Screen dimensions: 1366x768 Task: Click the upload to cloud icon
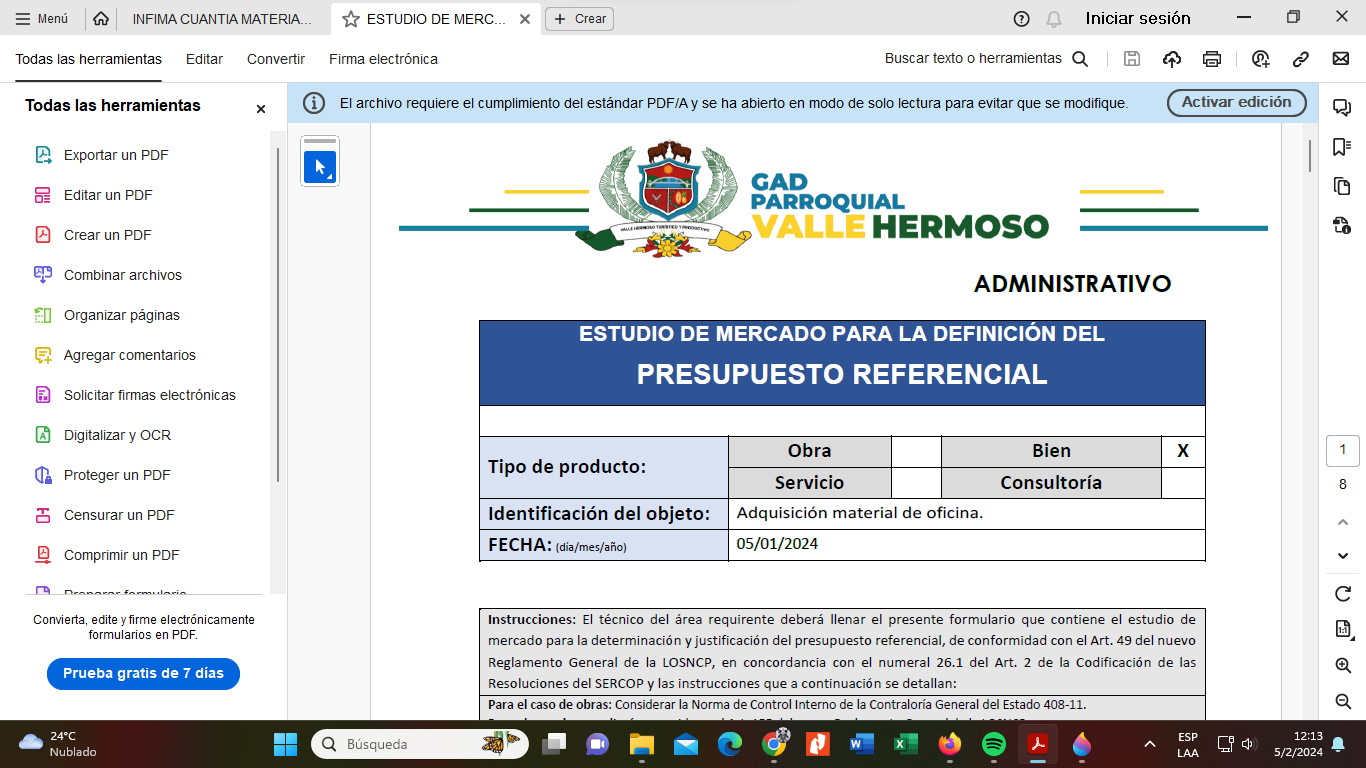coord(1172,59)
